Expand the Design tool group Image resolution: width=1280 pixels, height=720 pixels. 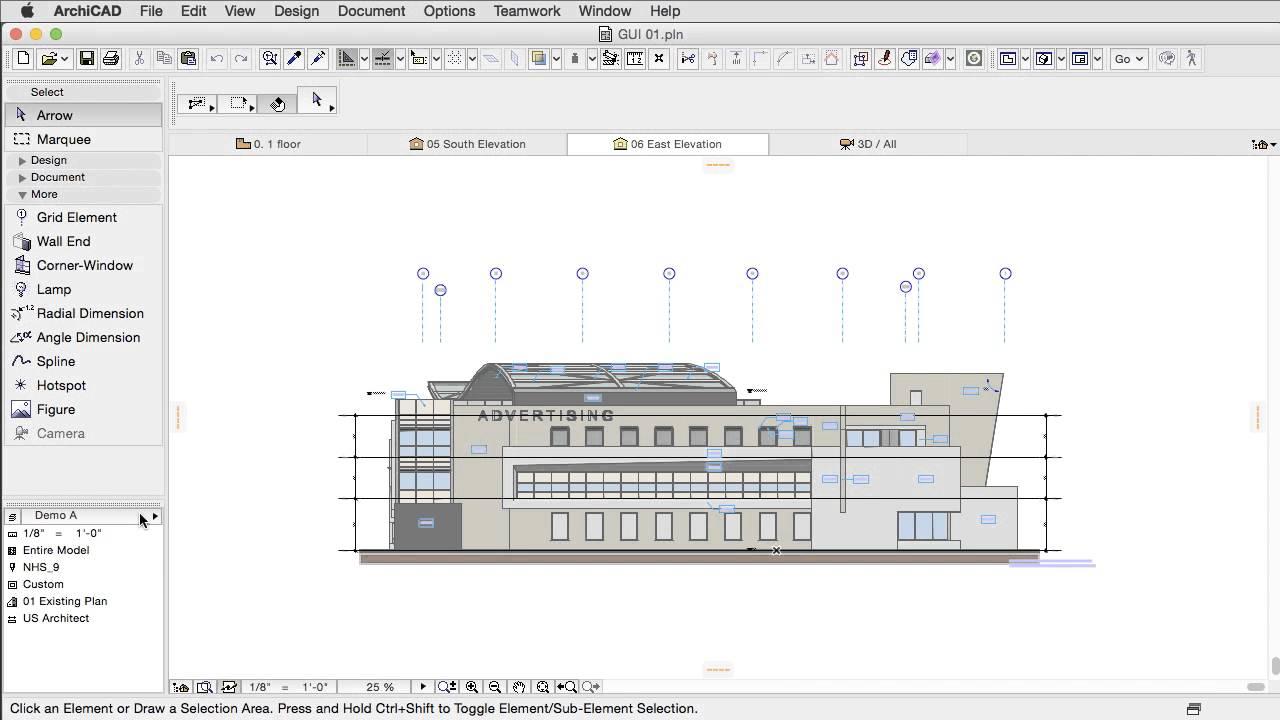pos(48,160)
